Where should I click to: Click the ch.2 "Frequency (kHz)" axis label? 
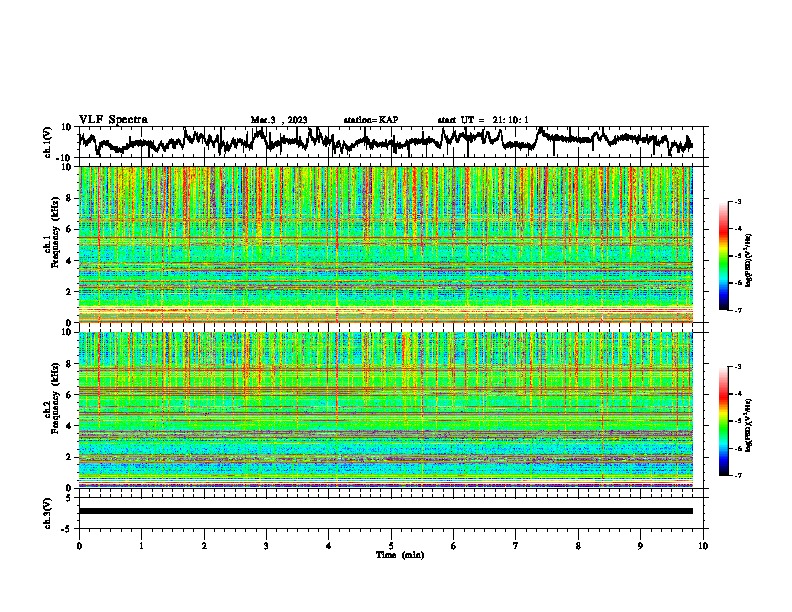tap(55, 398)
